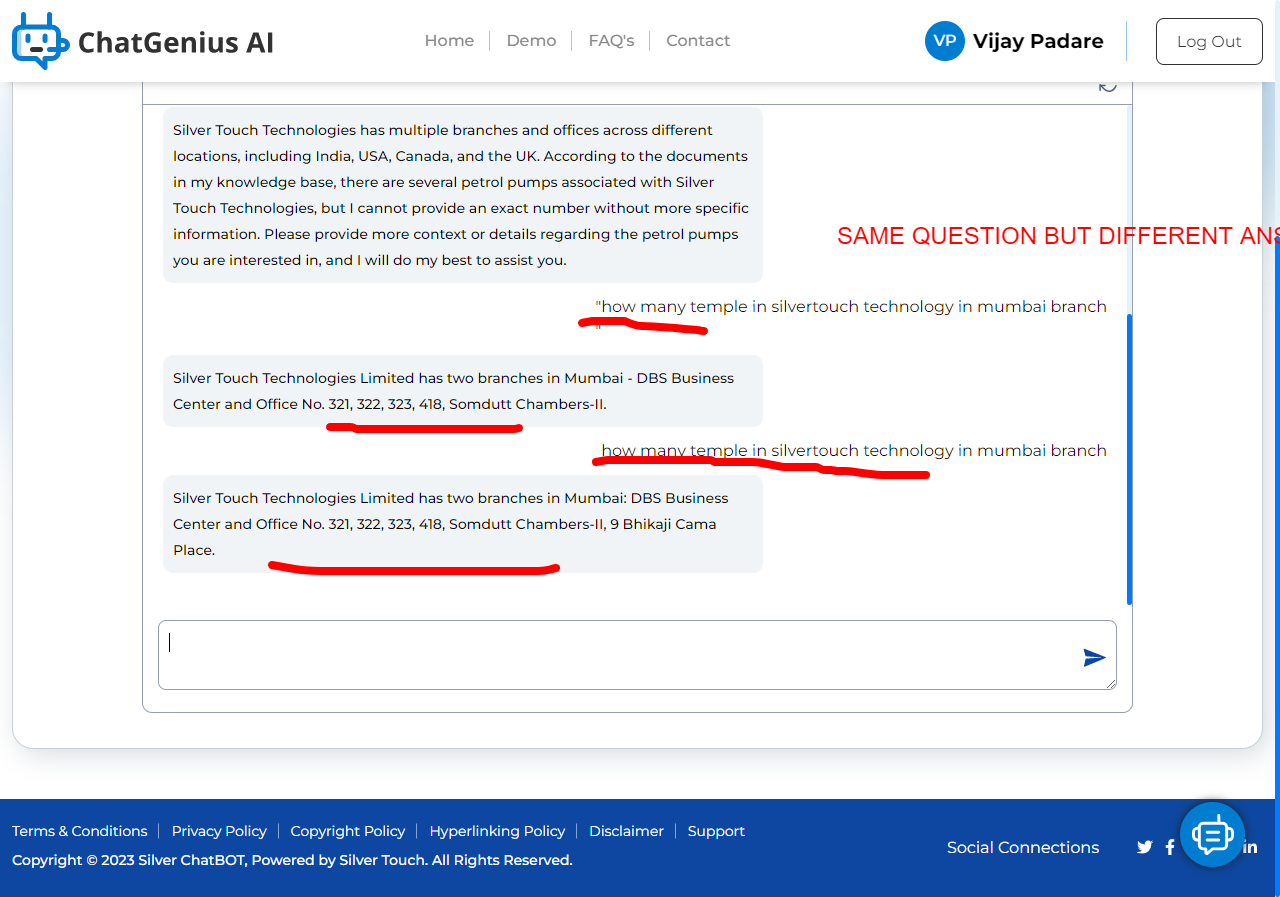Open the Twitter social link
This screenshot has width=1280, height=897.
point(1145,847)
